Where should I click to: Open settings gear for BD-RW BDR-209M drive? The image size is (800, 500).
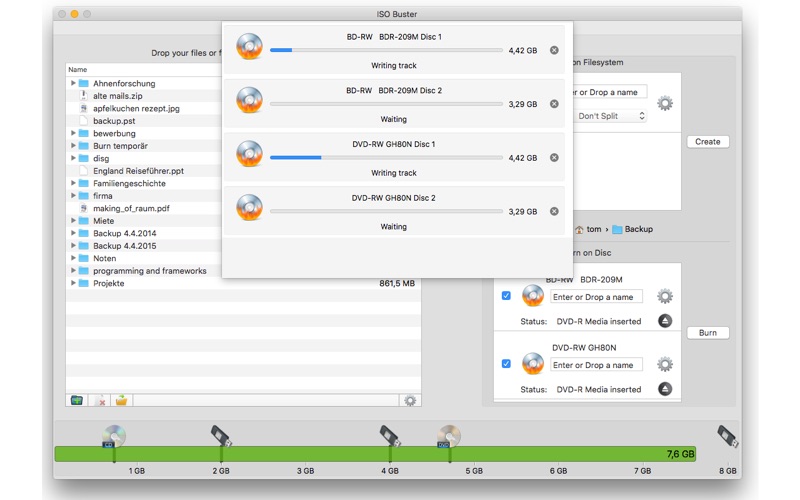point(665,296)
